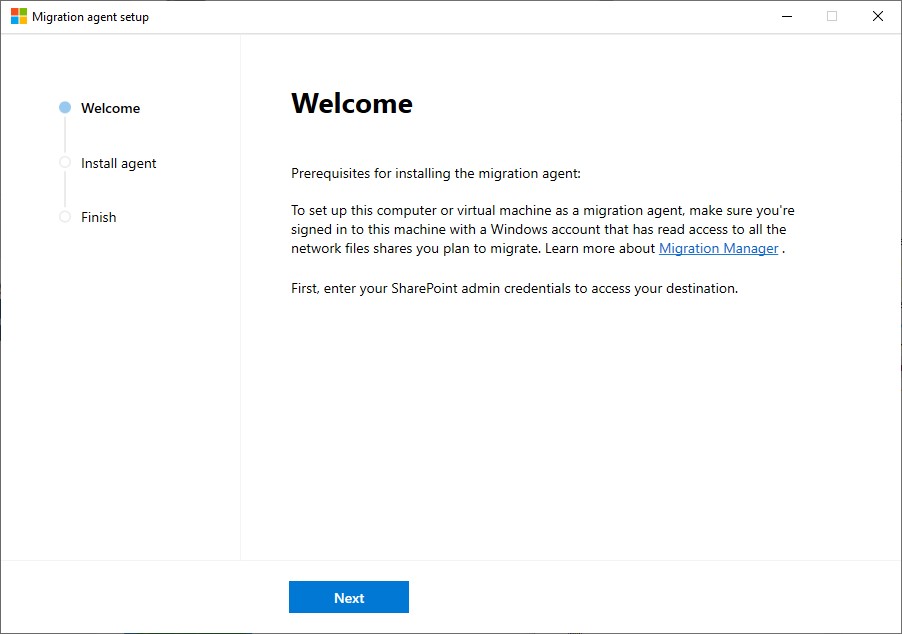Click the "Prerequisites for installing" text line
The width and height of the screenshot is (902, 634).
pos(435,173)
